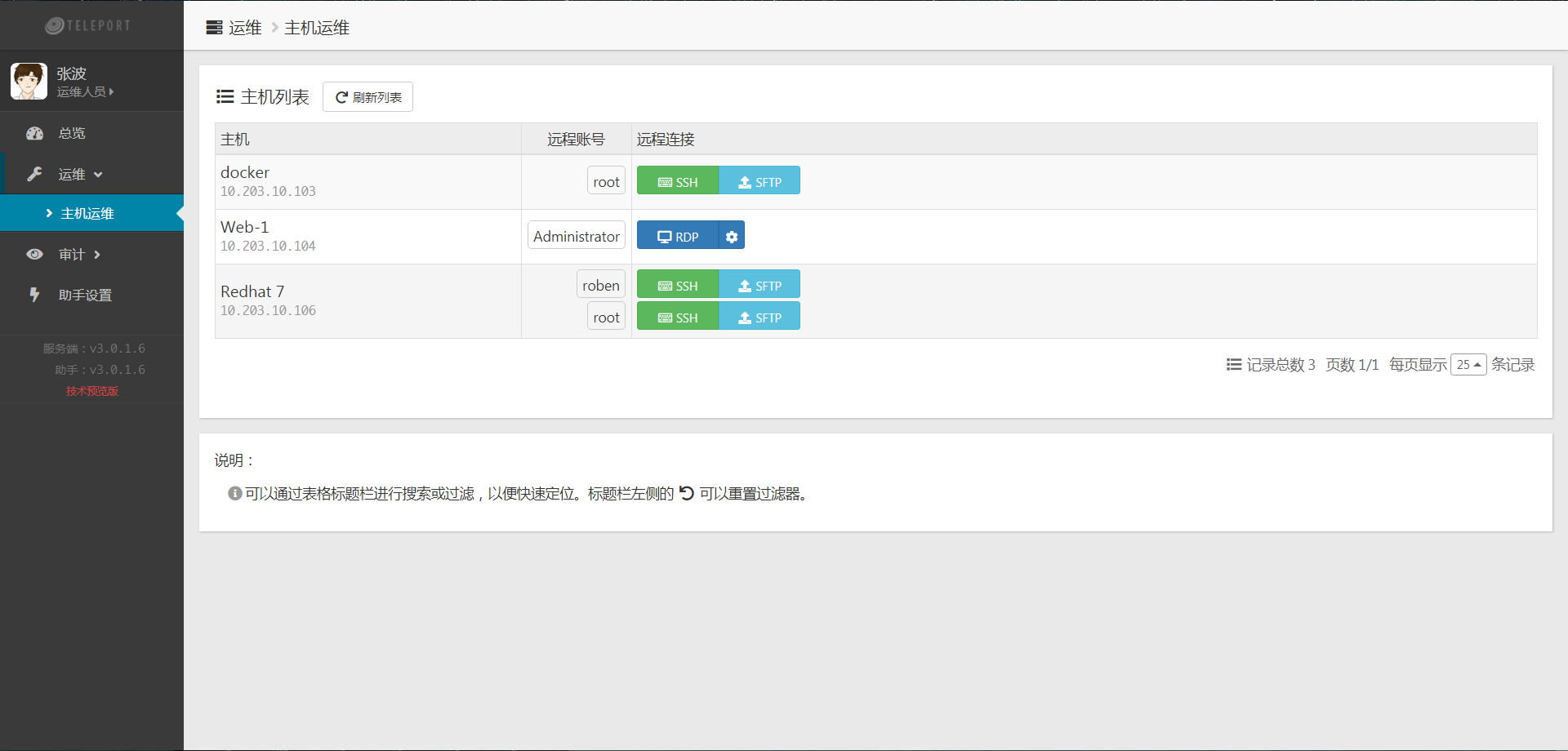Image resolution: width=1568 pixels, height=751 pixels.
Task: Click the 技术预览版 red label
Action: pos(92,391)
